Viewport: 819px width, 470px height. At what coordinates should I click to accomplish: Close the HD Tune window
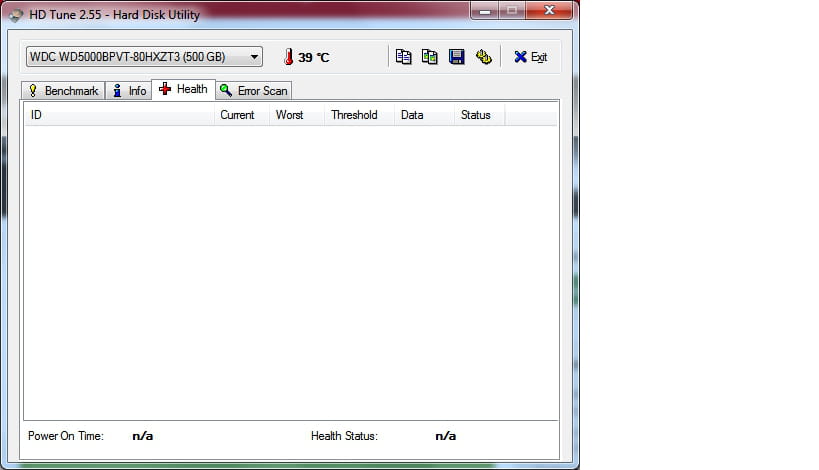[x=549, y=10]
